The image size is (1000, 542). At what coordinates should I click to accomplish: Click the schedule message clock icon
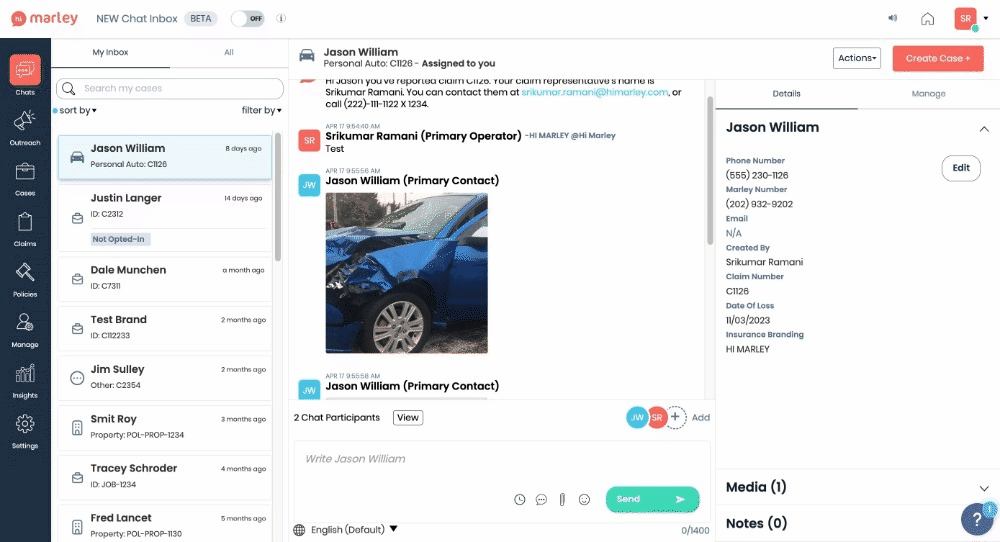click(x=519, y=499)
